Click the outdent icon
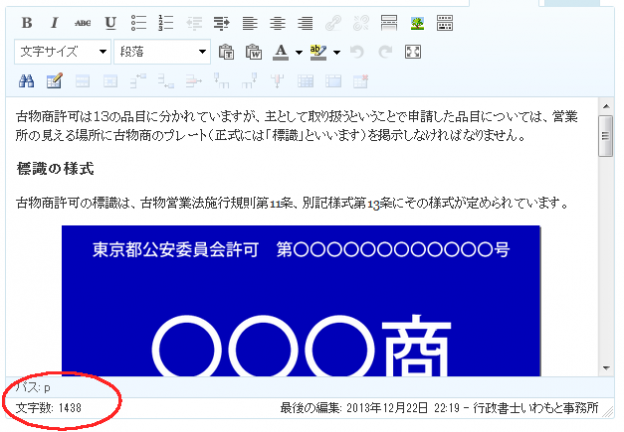 pyautogui.click(x=194, y=23)
